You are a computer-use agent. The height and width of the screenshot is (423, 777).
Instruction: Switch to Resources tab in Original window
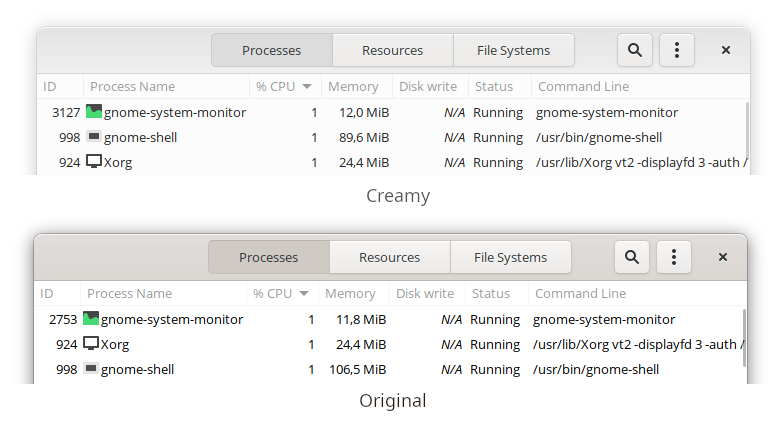click(389, 257)
